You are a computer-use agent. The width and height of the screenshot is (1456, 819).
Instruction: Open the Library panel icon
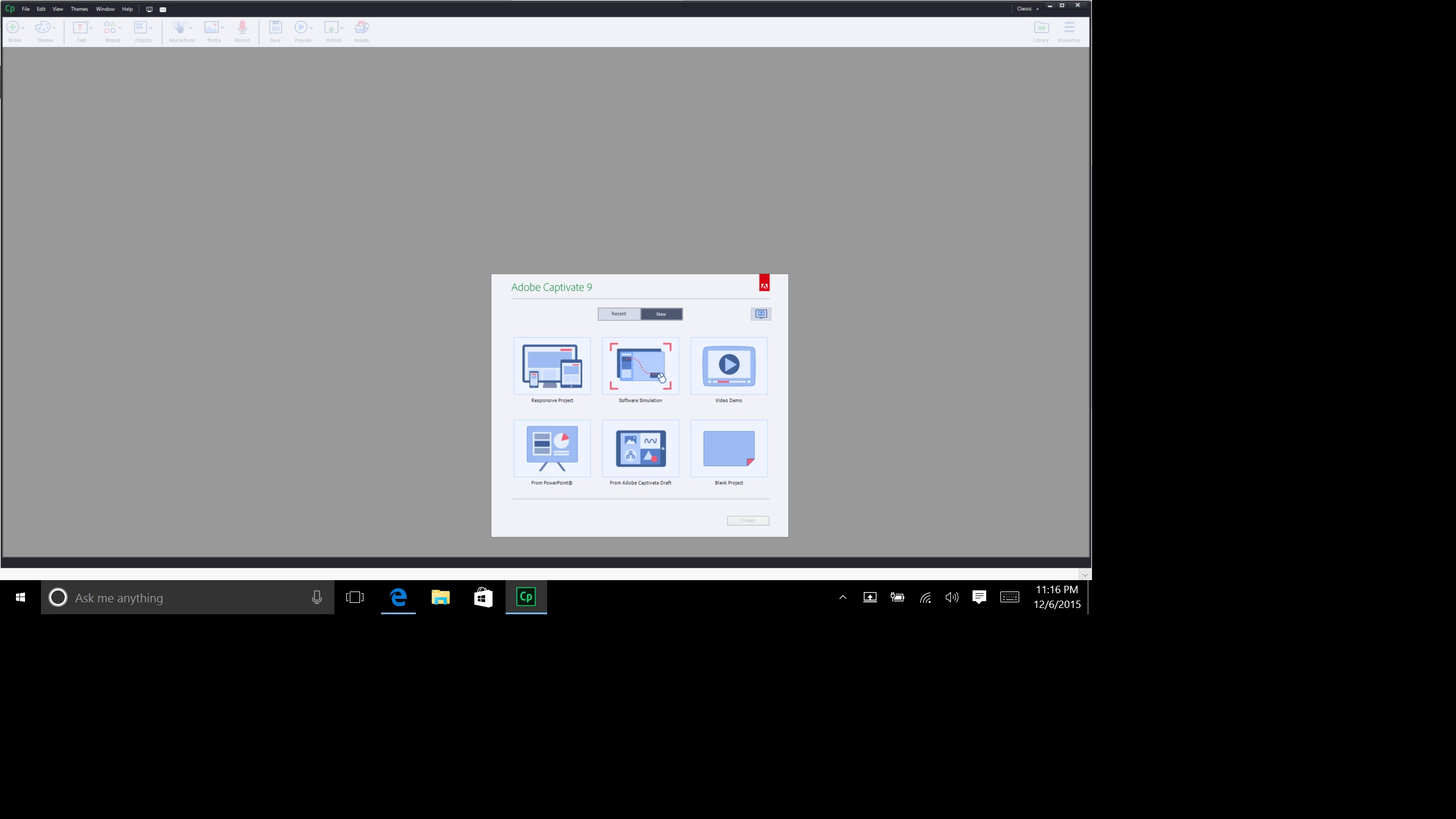click(1041, 28)
